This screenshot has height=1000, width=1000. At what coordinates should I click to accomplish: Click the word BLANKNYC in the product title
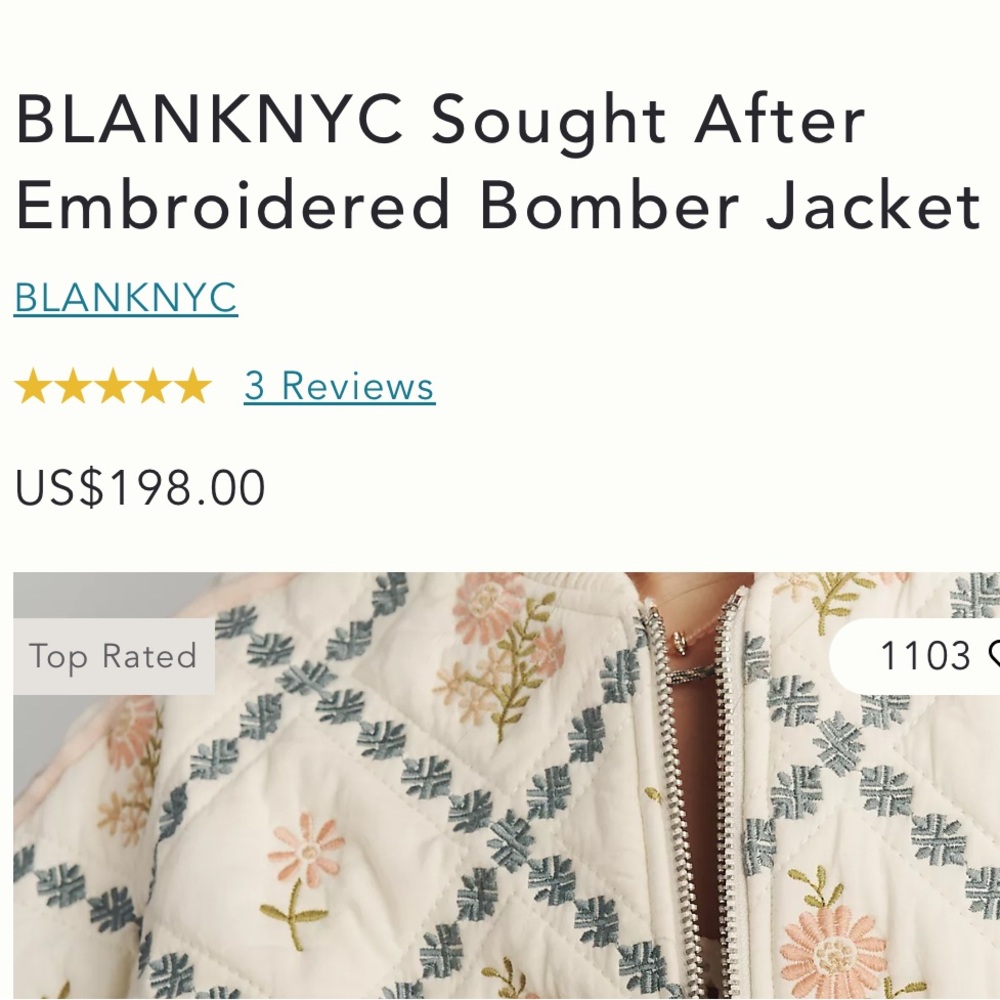209,119
